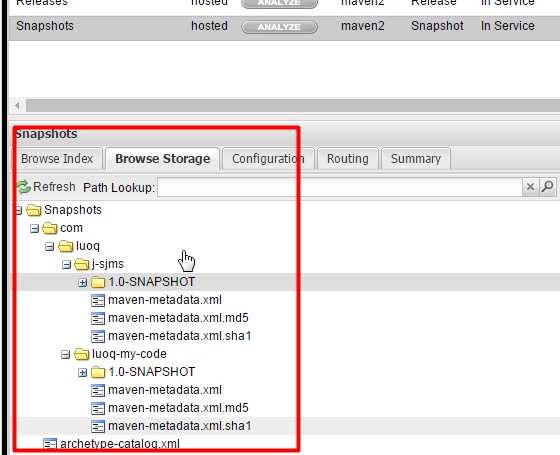
Task: Click the magnifier search icon in Path Lookup
Action: point(548,187)
